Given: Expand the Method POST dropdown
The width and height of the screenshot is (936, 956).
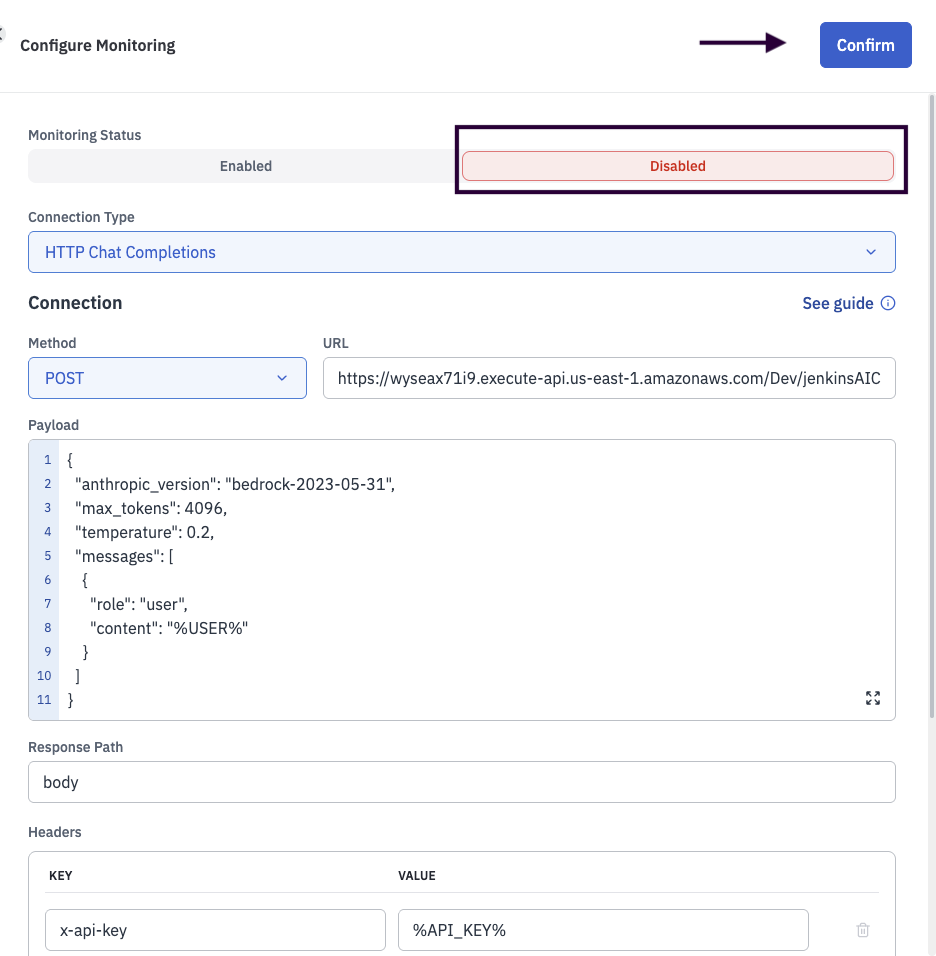Looking at the screenshot, I should click(x=167, y=378).
